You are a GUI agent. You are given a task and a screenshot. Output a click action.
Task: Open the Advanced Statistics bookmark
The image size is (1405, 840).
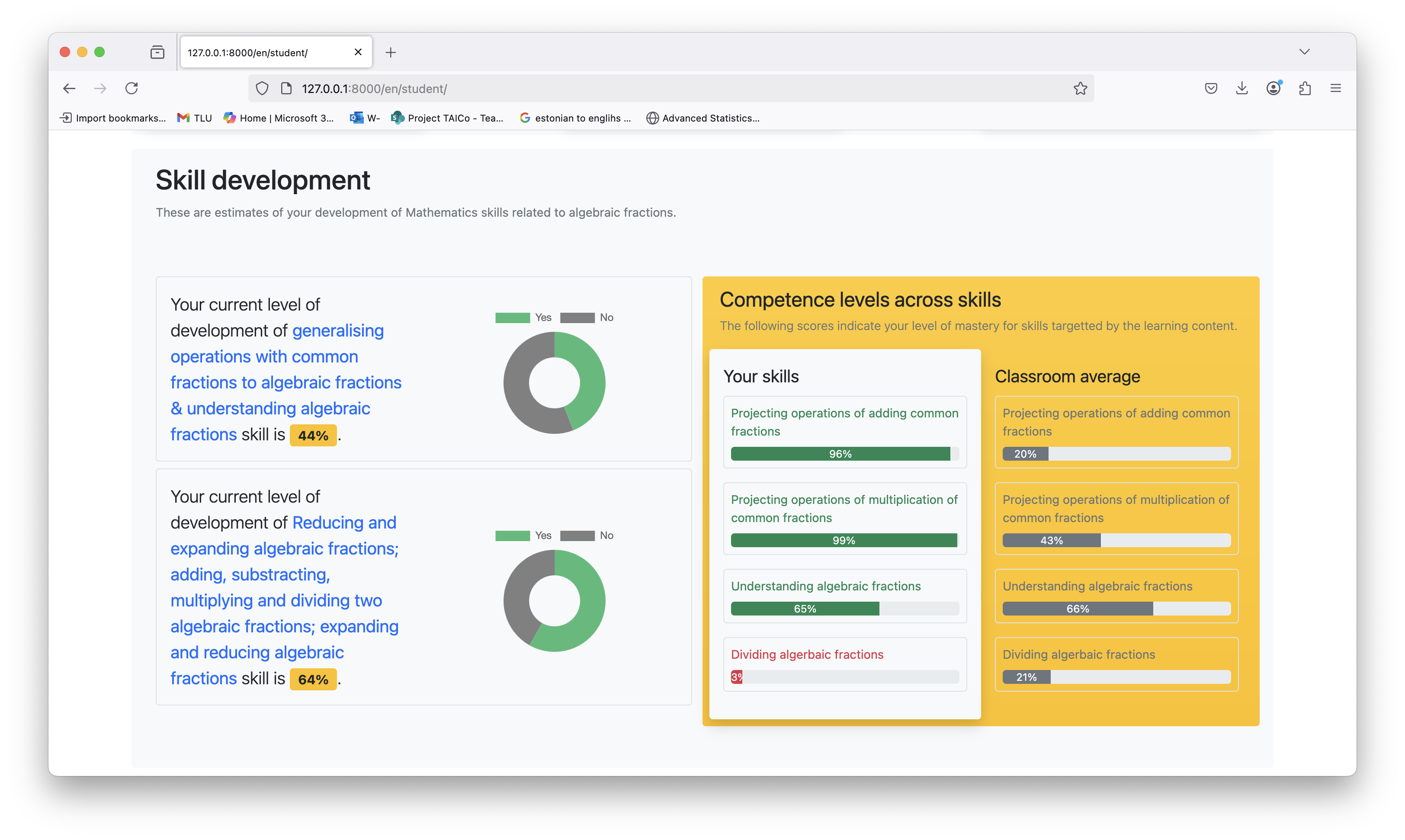point(702,118)
